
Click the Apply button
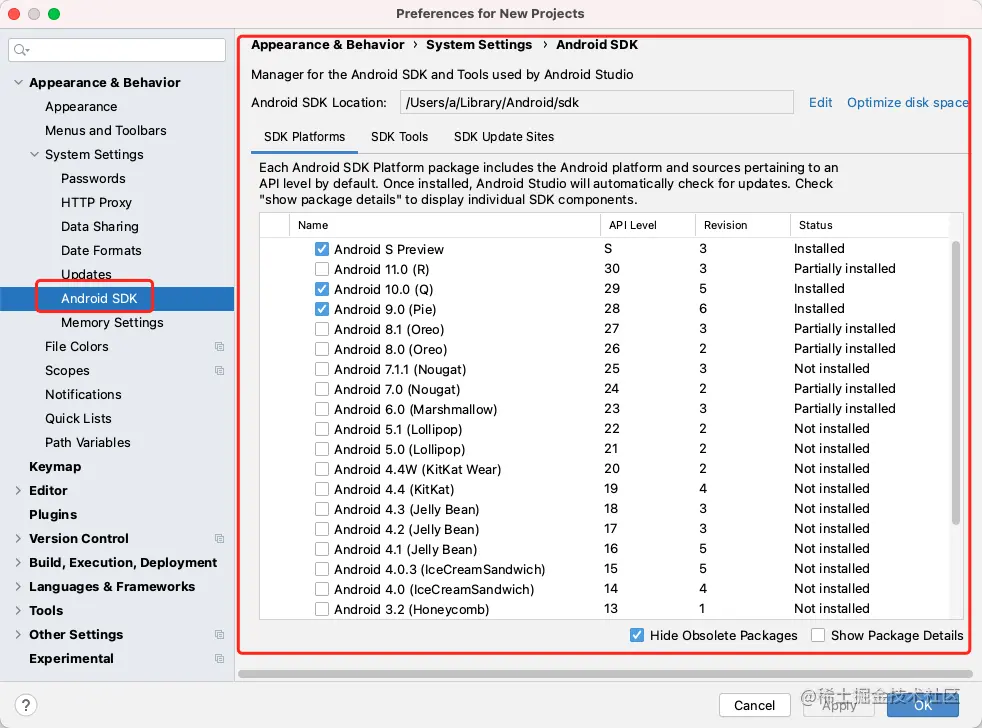tap(839, 705)
